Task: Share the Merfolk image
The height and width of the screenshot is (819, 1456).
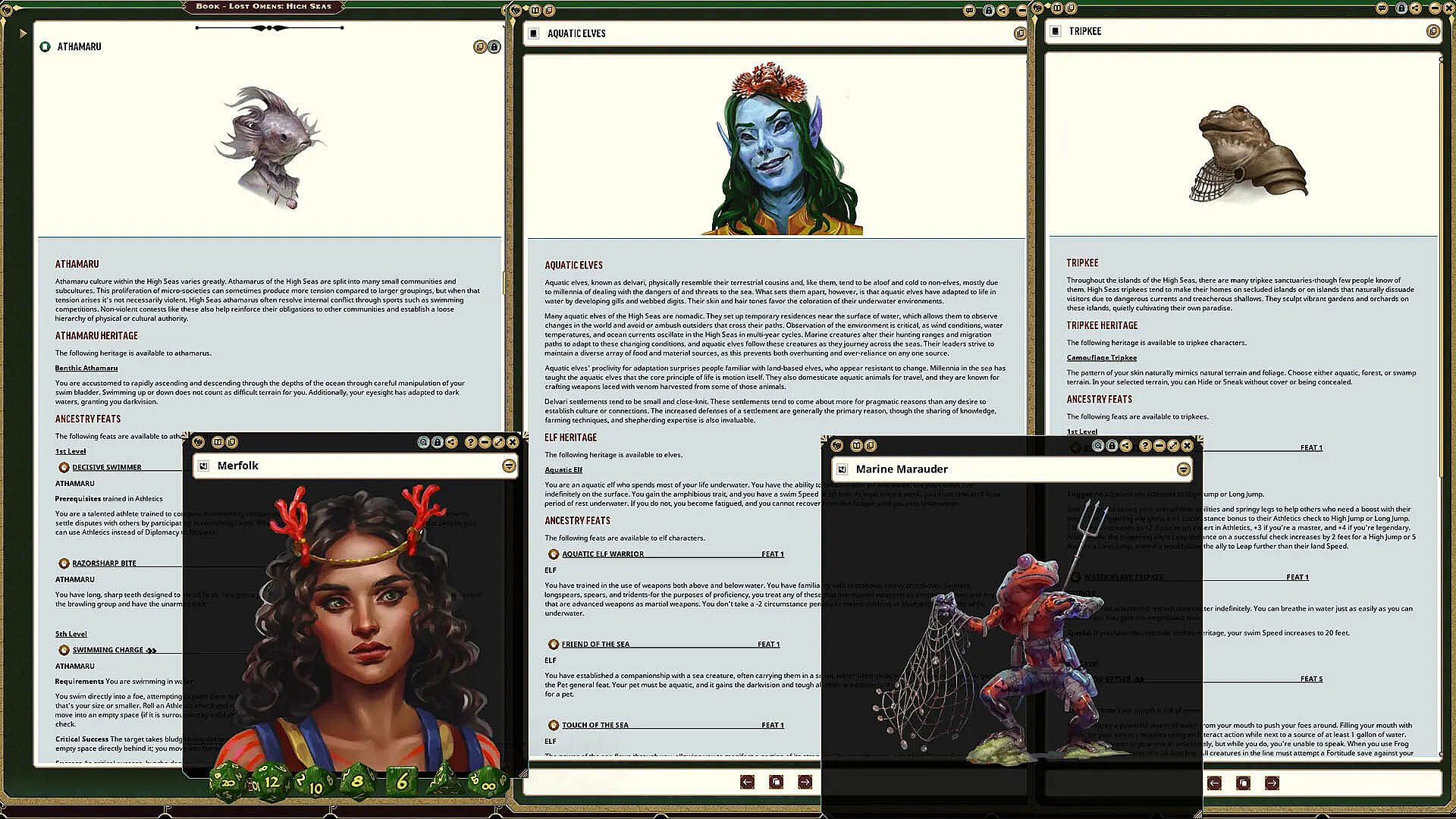Action: click(452, 442)
